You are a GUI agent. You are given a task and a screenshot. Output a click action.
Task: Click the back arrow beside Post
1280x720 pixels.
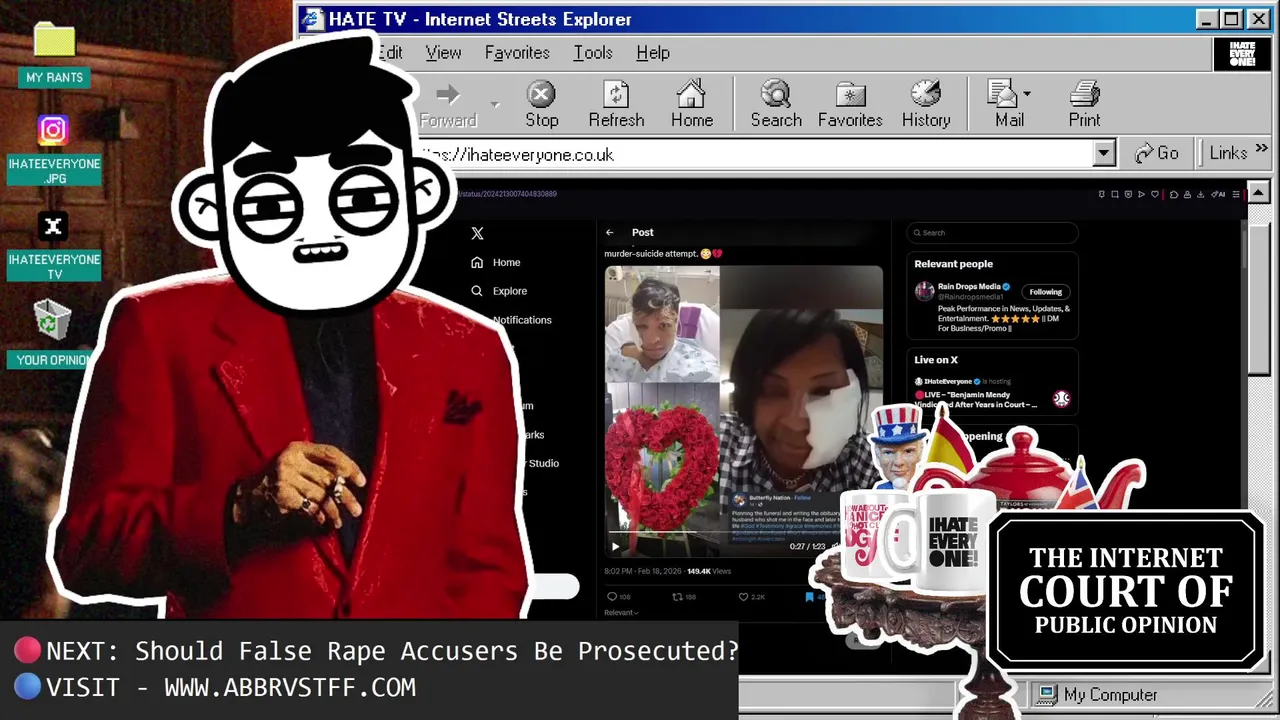(x=610, y=232)
